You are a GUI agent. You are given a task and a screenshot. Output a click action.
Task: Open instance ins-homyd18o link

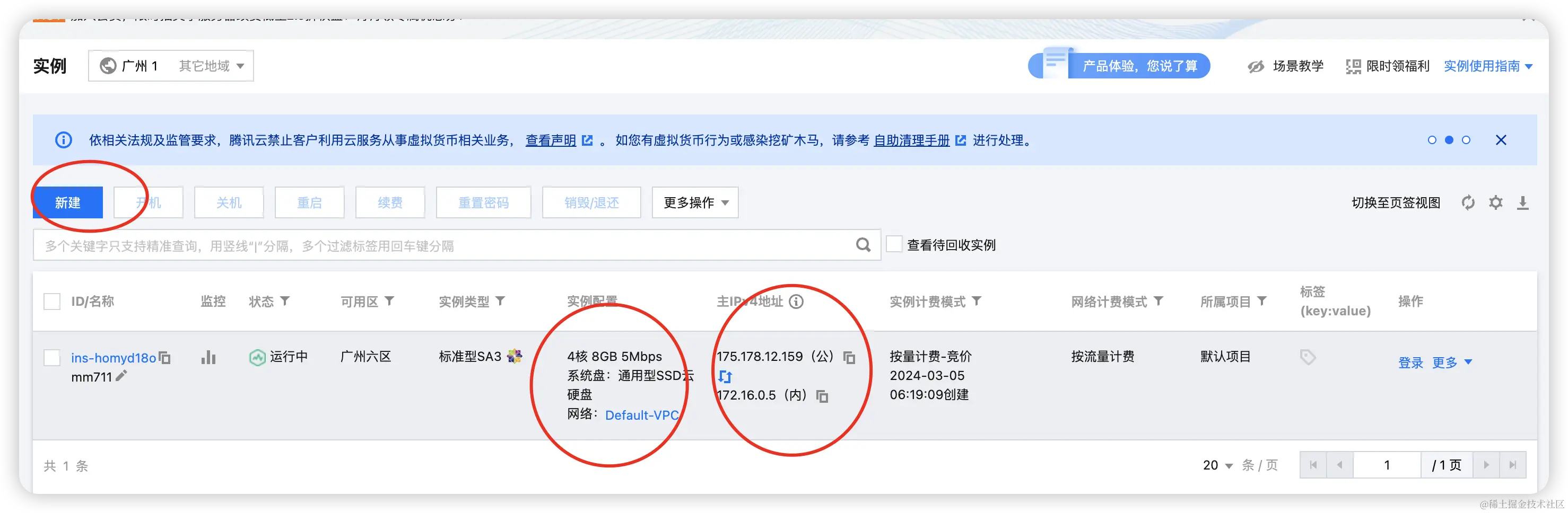(x=113, y=358)
